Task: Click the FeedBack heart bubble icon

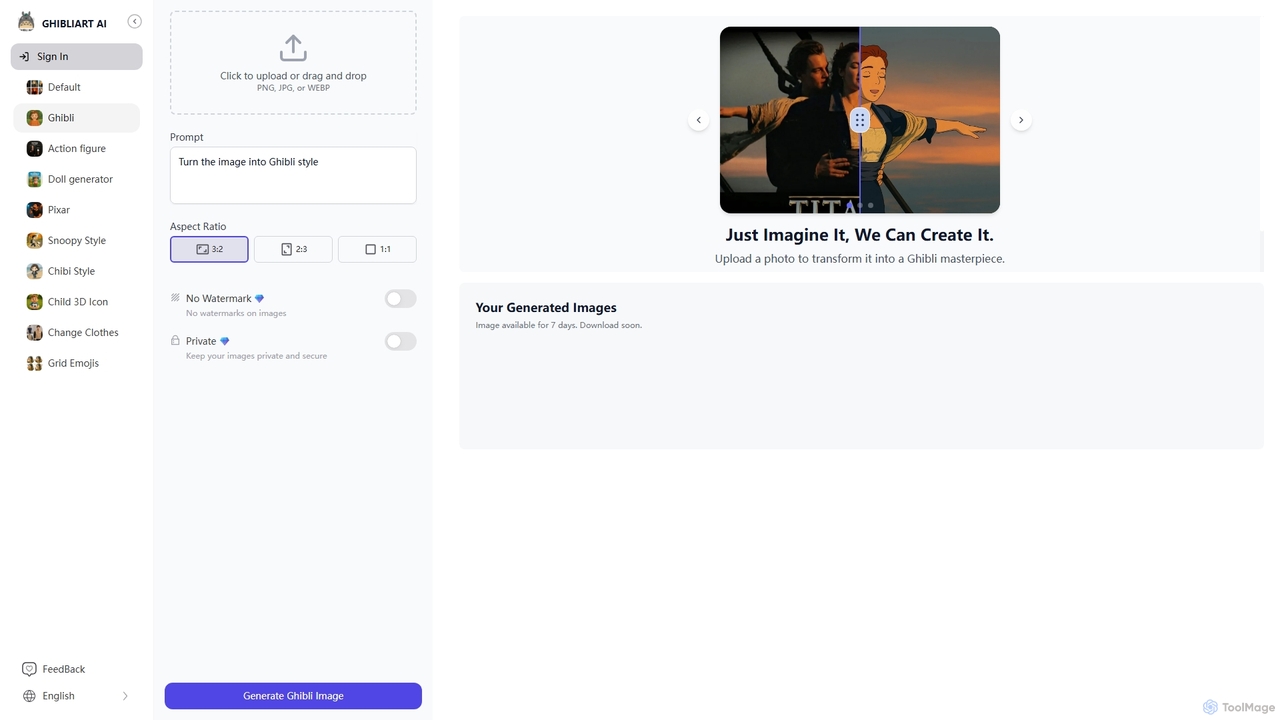Action: [x=29, y=669]
